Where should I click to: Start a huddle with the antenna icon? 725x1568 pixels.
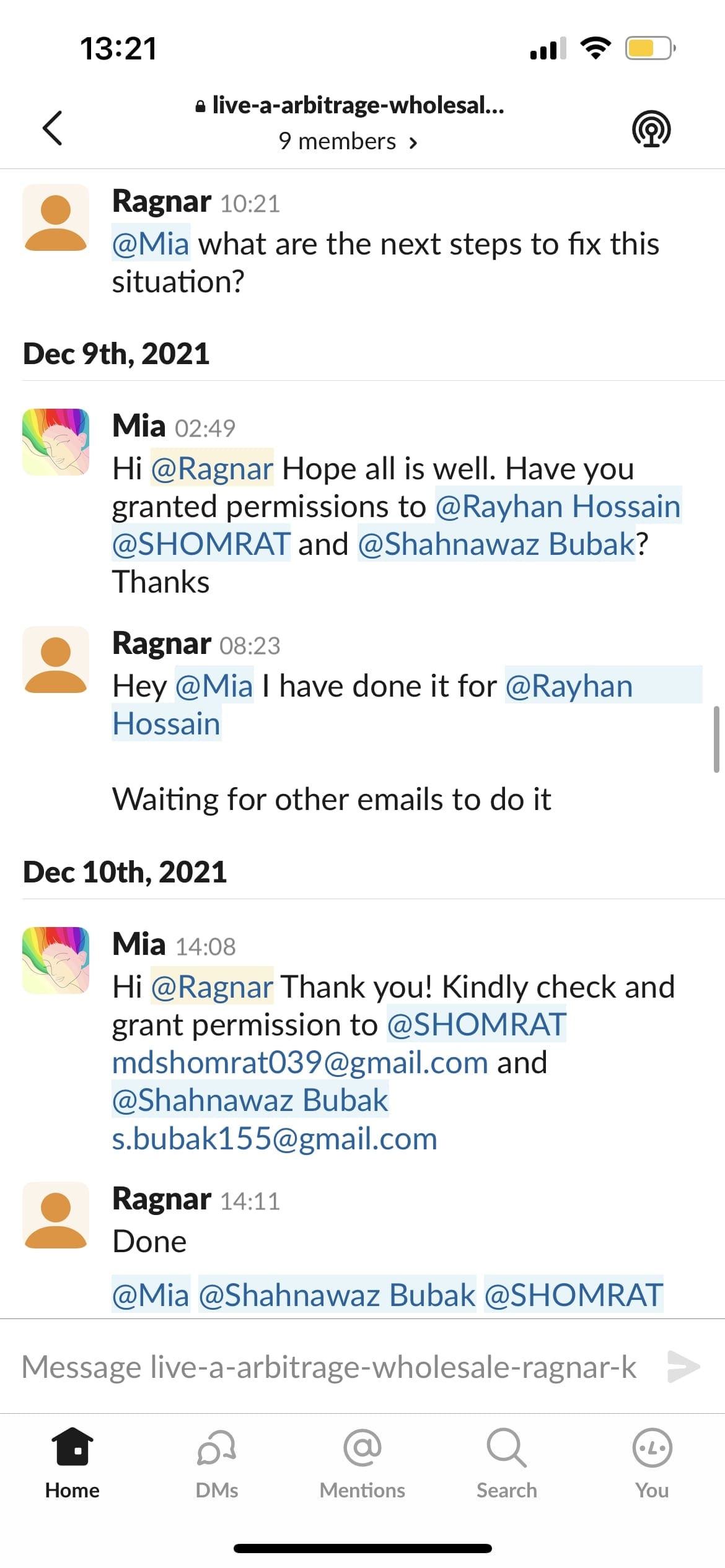(x=651, y=129)
